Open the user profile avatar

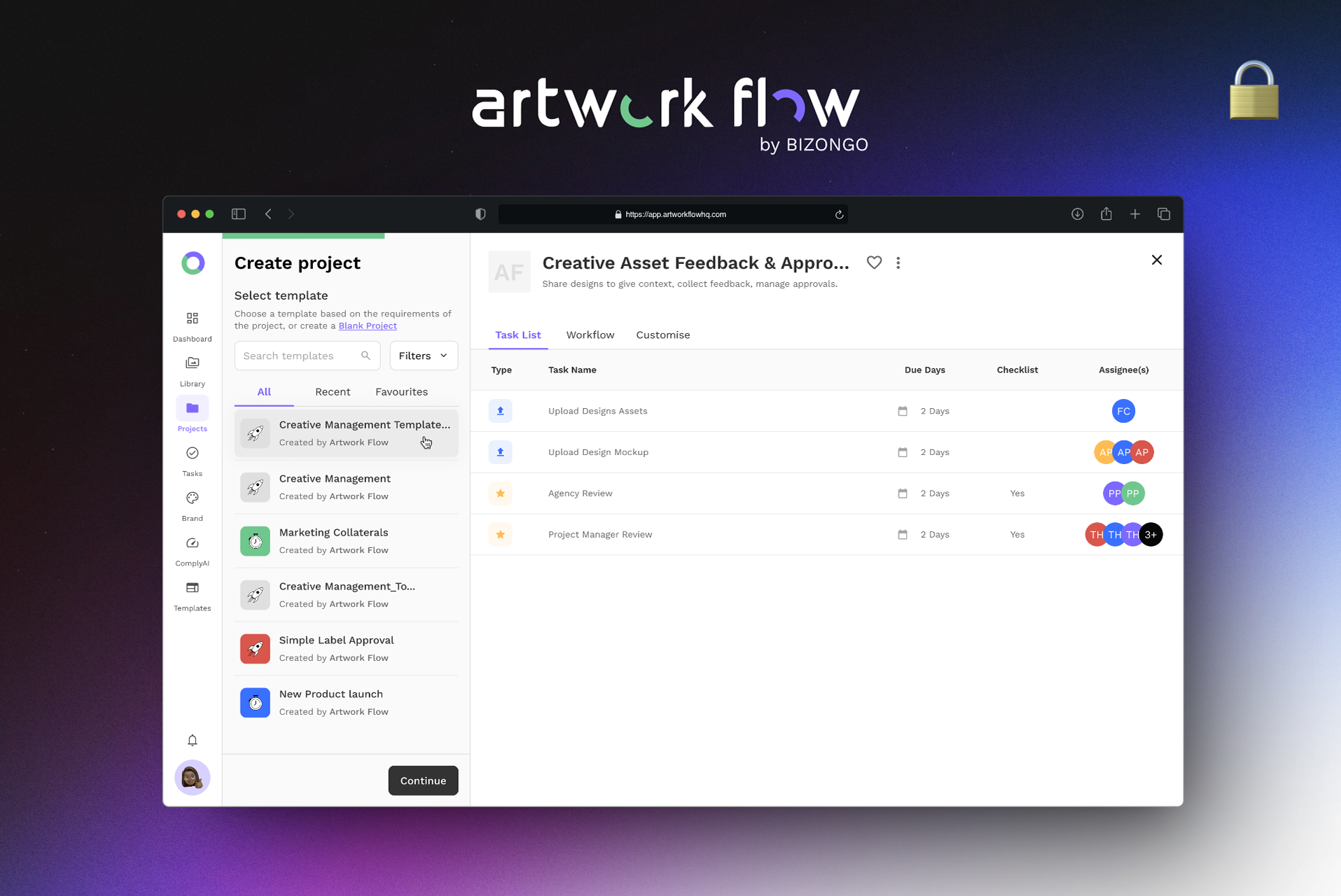(192, 778)
